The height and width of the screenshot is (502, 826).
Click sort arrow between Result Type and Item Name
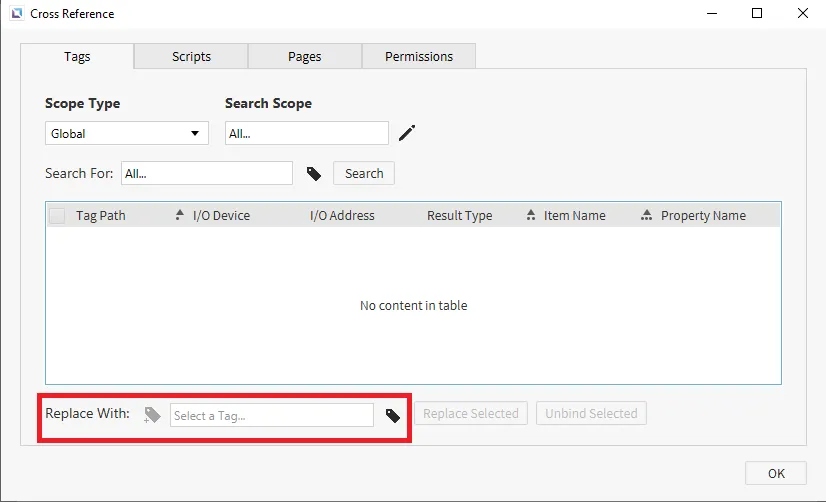pyautogui.click(x=531, y=215)
